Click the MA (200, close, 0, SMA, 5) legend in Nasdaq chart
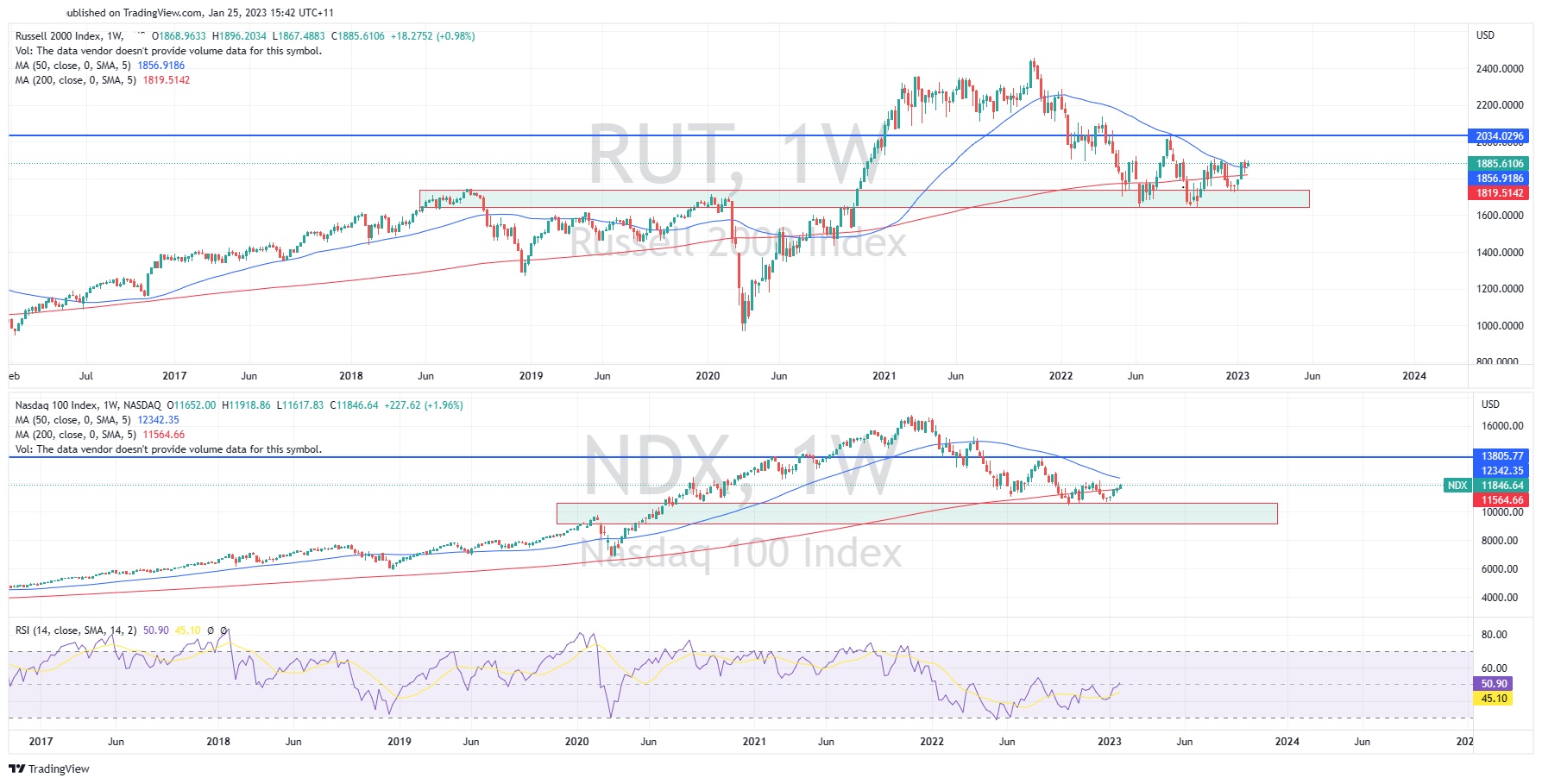The width and height of the screenshot is (1542, 784). (x=76, y=435)
